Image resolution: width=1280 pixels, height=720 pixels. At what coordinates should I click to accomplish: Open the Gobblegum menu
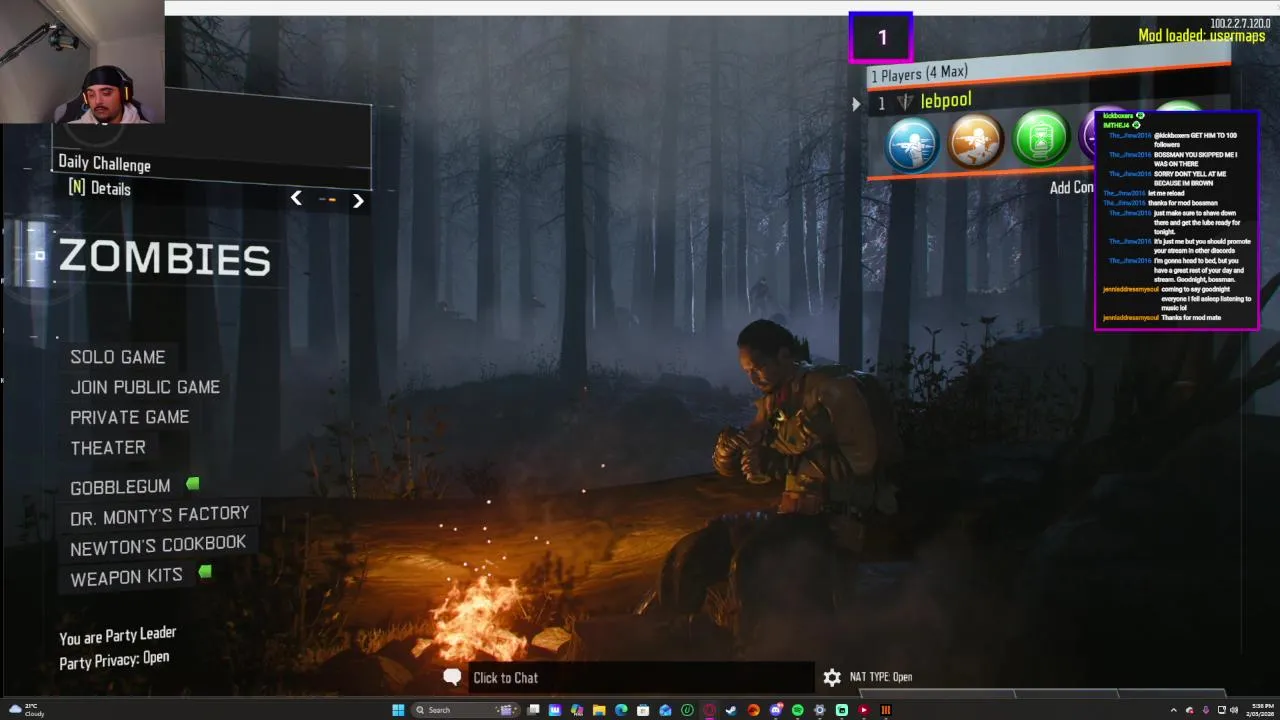point(120,487)
